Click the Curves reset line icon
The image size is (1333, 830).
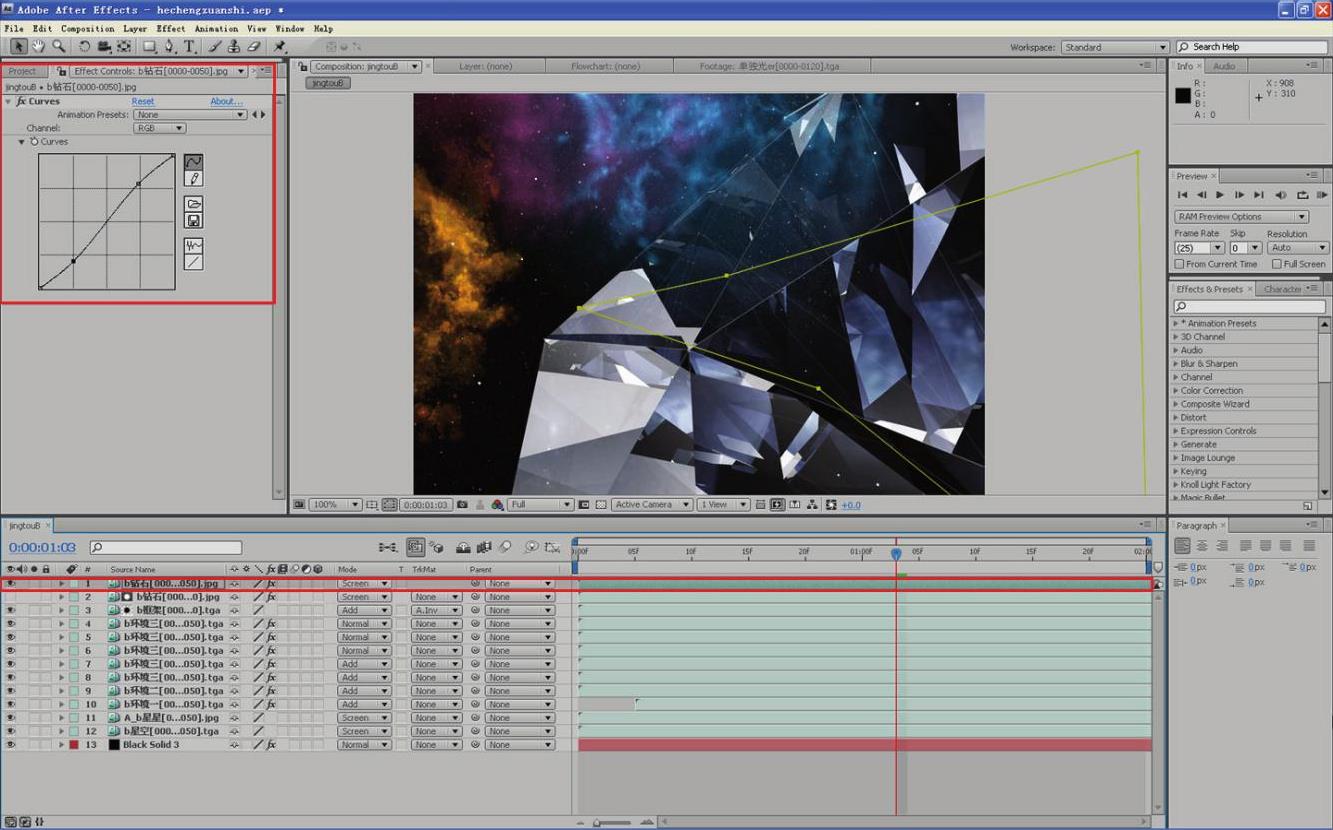[194, 262]
